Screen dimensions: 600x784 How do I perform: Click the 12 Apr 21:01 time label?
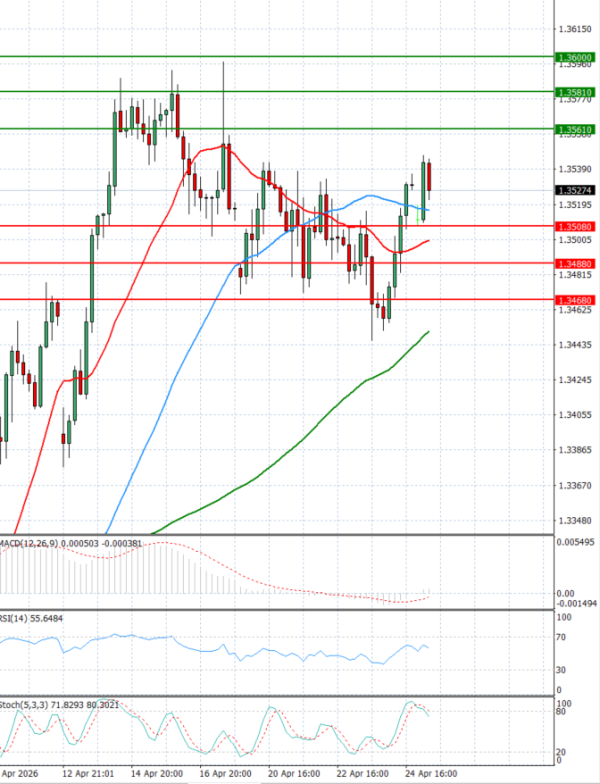(x=87, y=774)
